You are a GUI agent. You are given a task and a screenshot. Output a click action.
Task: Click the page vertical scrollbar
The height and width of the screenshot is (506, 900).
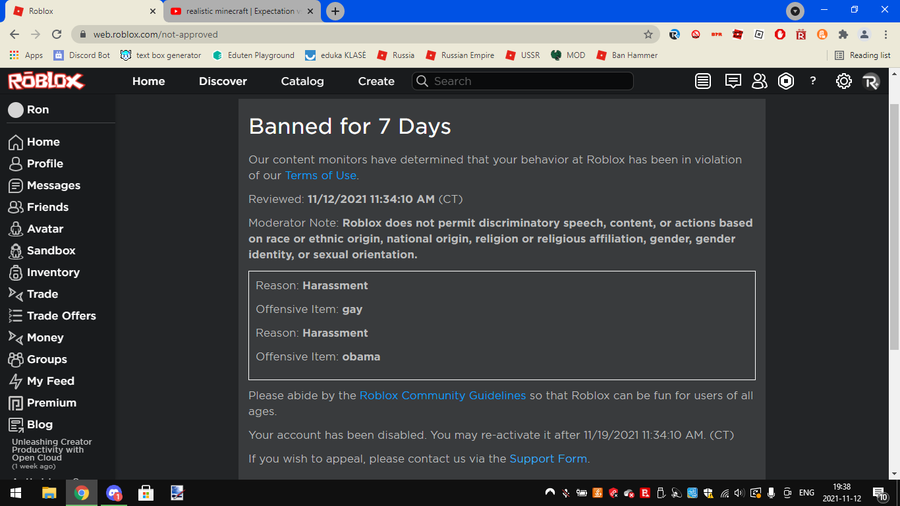[894, 227]
